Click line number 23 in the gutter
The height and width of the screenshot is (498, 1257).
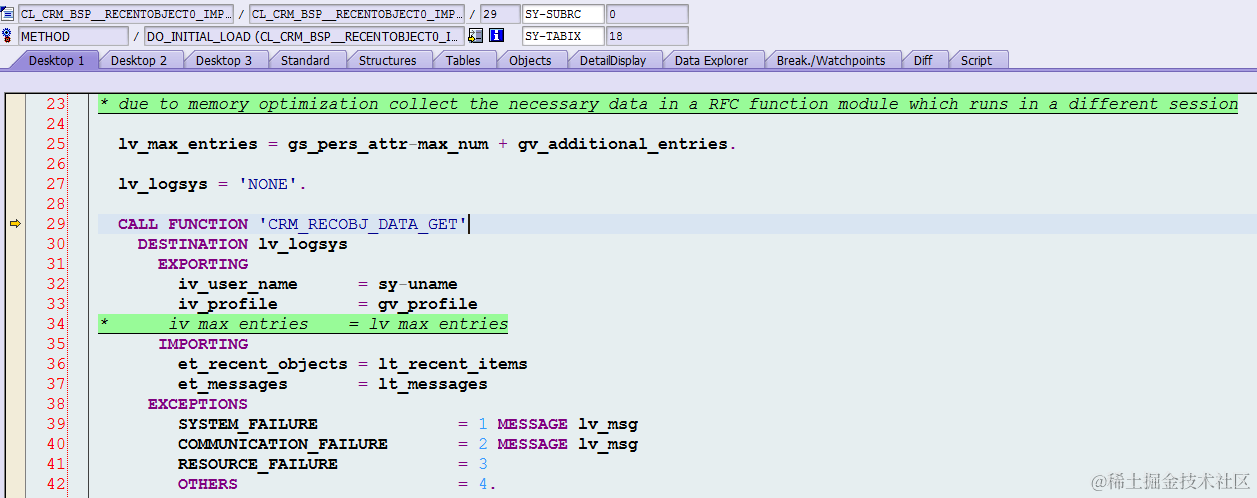tap(55, 104)
